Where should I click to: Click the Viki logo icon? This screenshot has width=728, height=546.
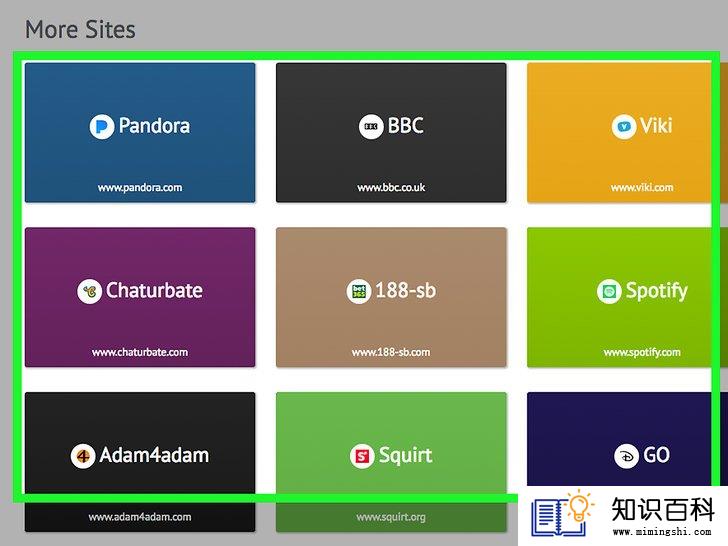(624, 126)
